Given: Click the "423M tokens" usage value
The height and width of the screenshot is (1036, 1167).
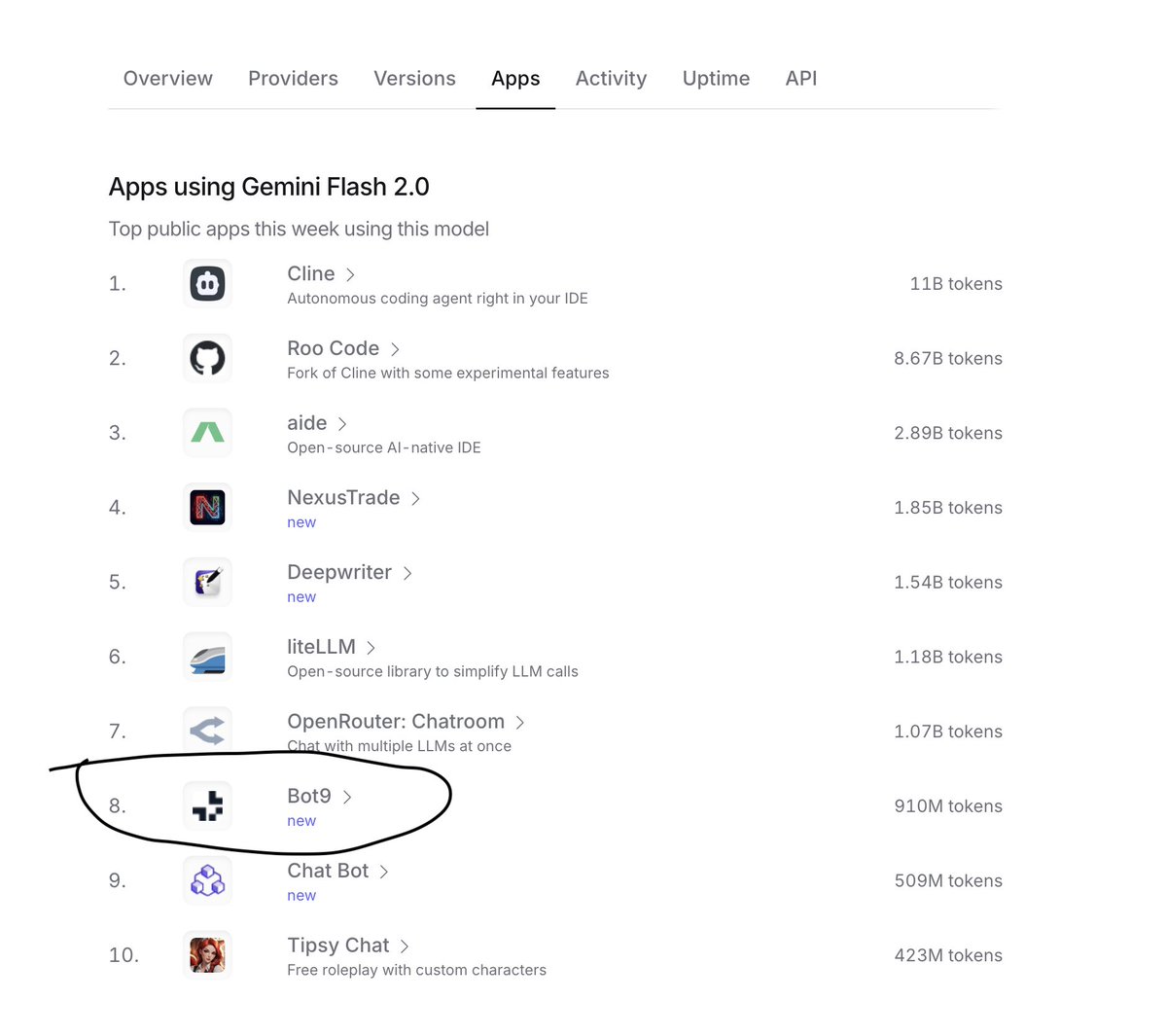Looking at the screenshot, I should click(x=948, y=955).
